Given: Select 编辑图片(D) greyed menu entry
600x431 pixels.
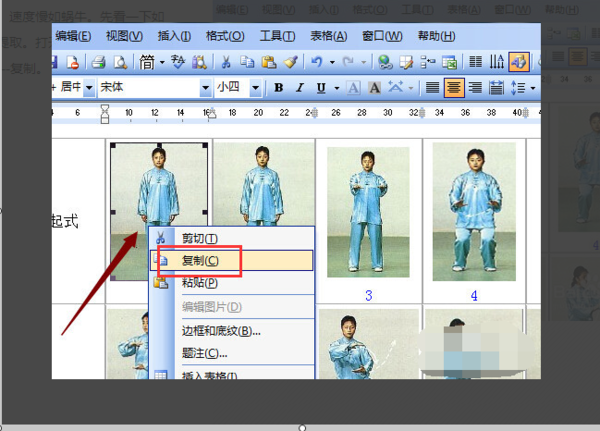Looking at the screenshot, I should tap(232, 307).
